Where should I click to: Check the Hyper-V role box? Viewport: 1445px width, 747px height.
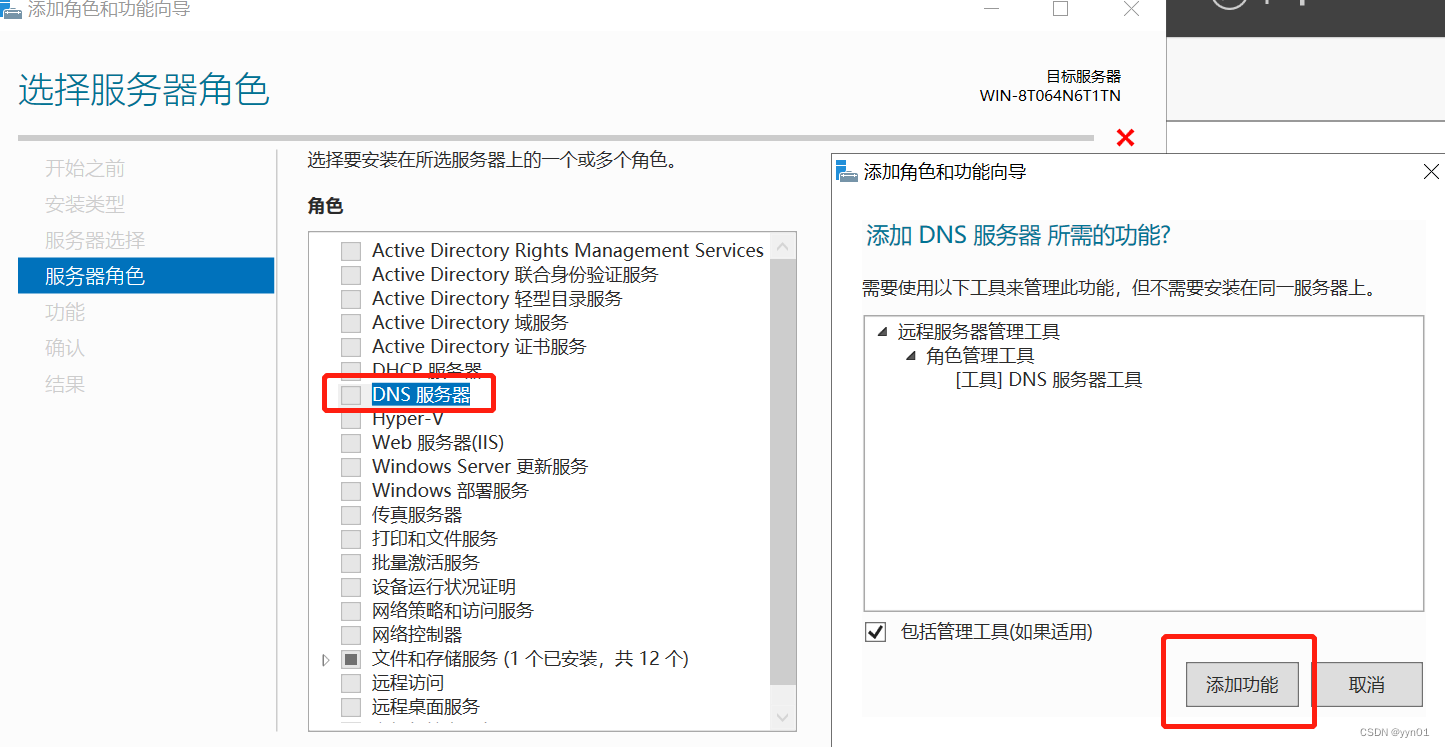(x=350, y=419)
